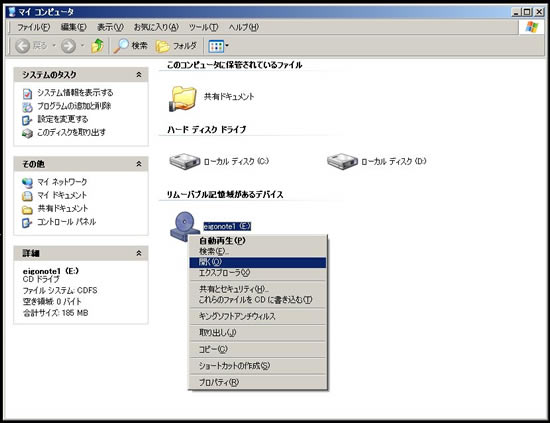Go up one folder level icon
Screen dimensions: 550x423
point(97,46)
